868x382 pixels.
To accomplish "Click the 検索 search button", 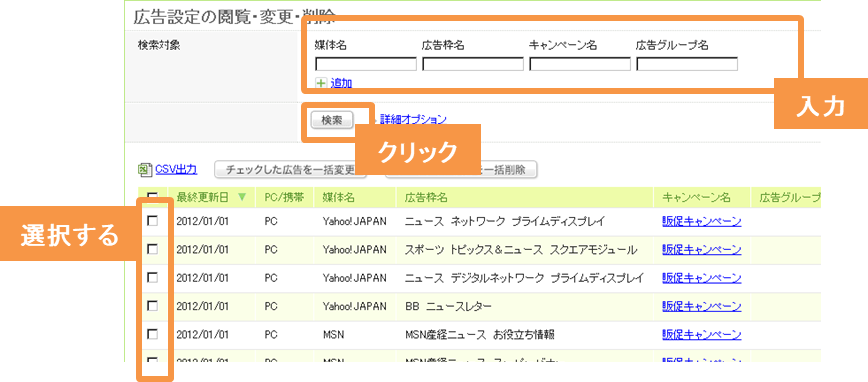I will [332, 120].
